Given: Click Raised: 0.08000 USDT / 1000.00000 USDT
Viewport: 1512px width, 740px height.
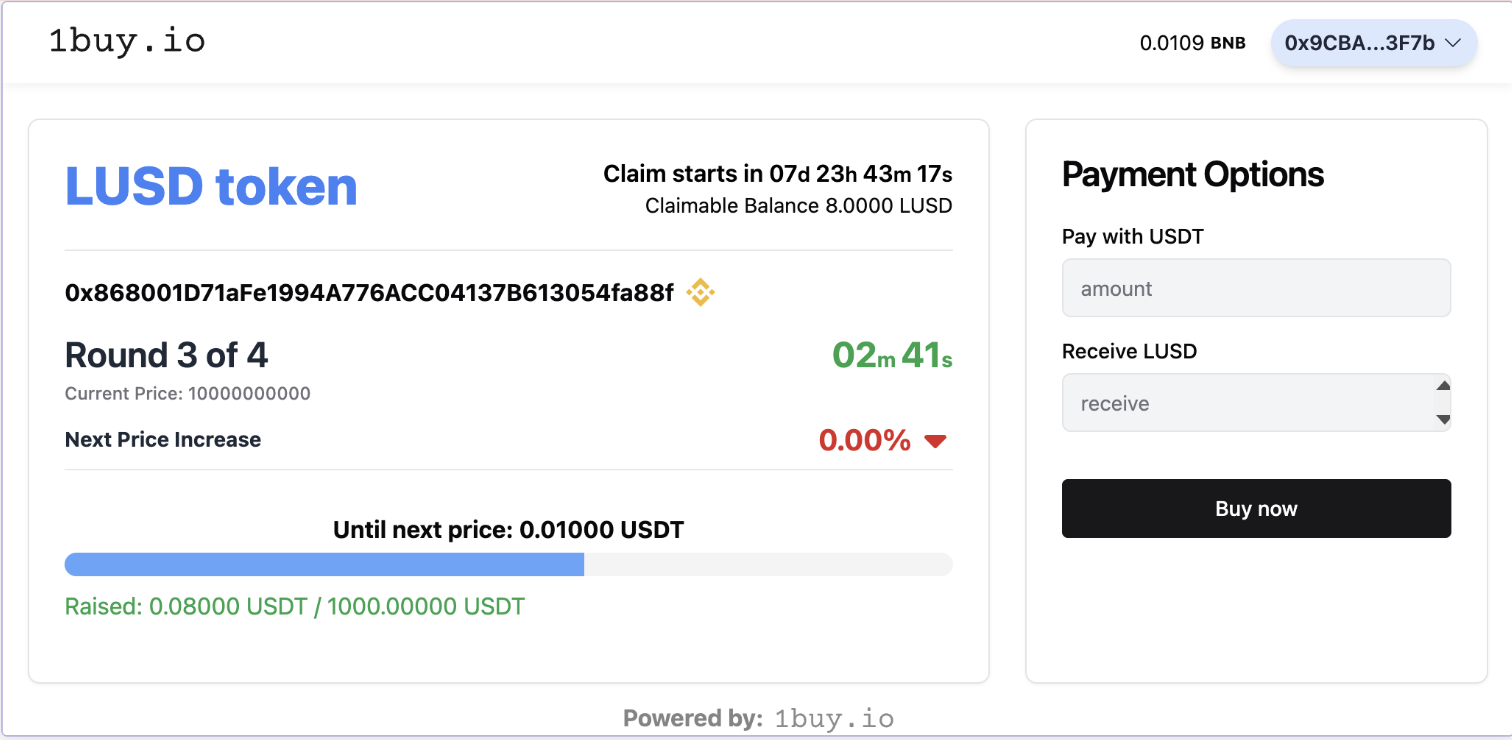Looking at the screenshot, I should [295, 606].
